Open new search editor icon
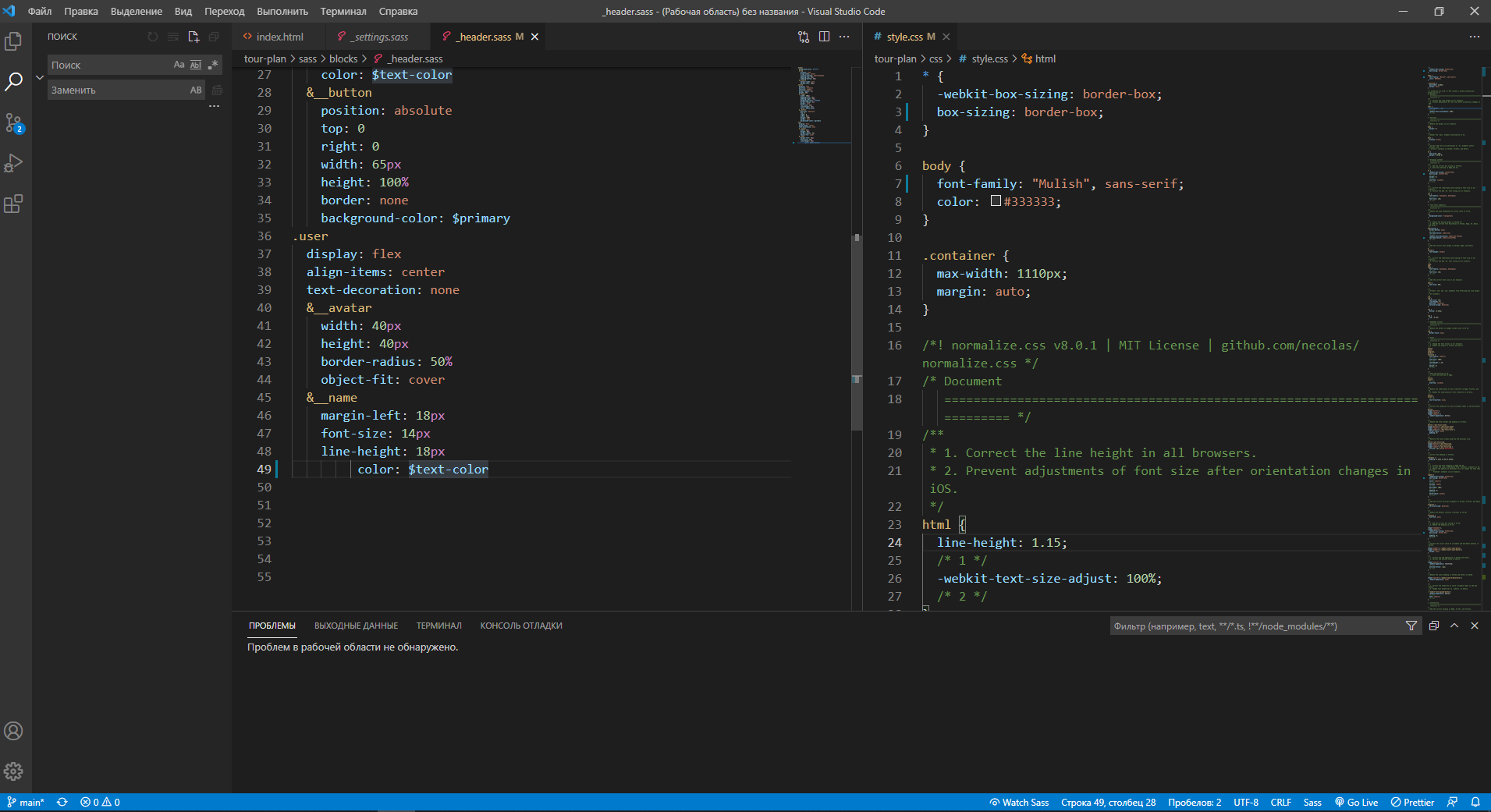Image resolution: width=1491 pixels, height=812 pixels. click(193, 37)
